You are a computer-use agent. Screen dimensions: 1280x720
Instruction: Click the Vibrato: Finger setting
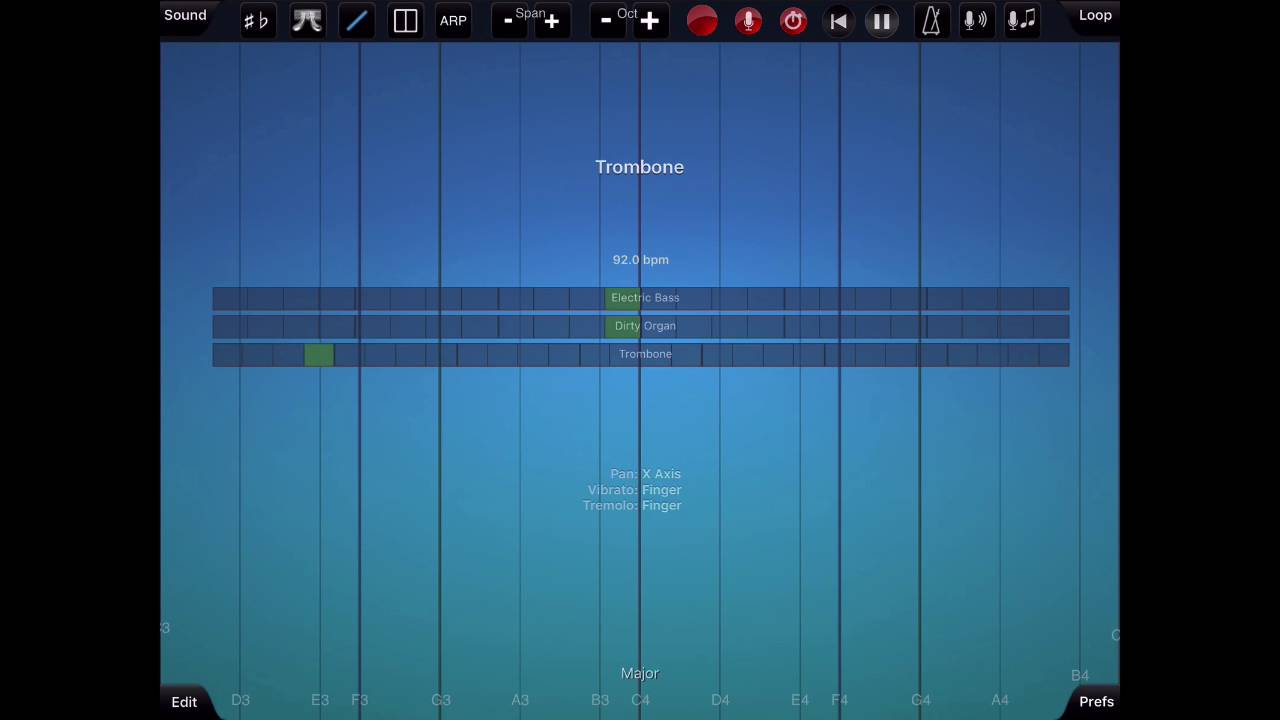coord(635,490)
